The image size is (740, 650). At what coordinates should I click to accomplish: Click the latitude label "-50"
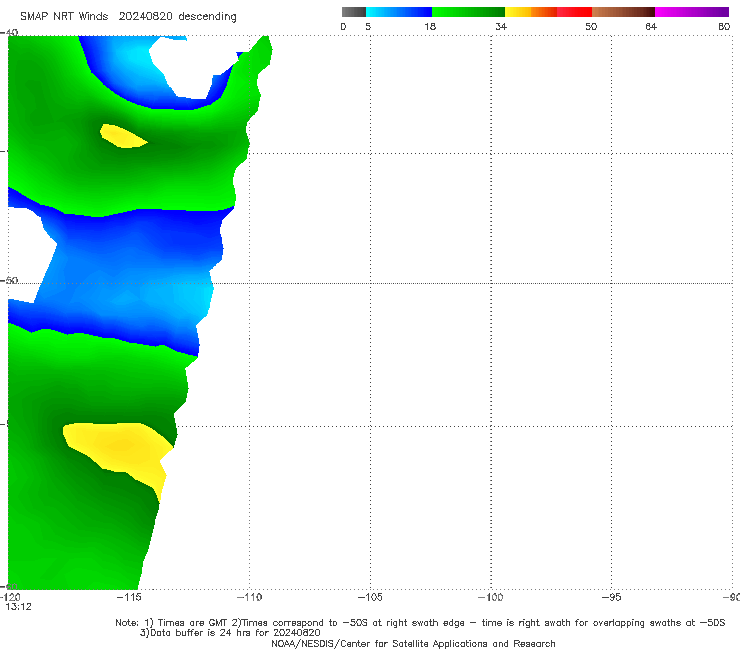pos(9,281)
